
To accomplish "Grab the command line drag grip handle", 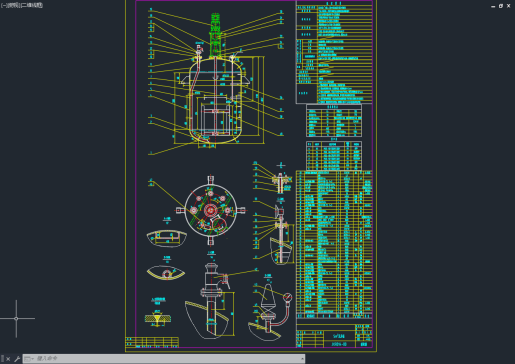I will [x=2, y=359].
